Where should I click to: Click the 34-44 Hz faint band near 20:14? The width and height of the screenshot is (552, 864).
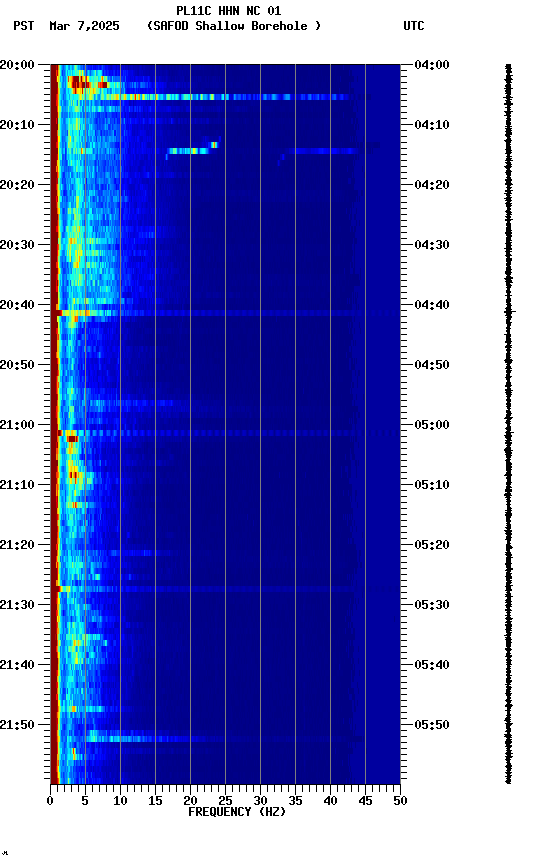tap(321, 150)
